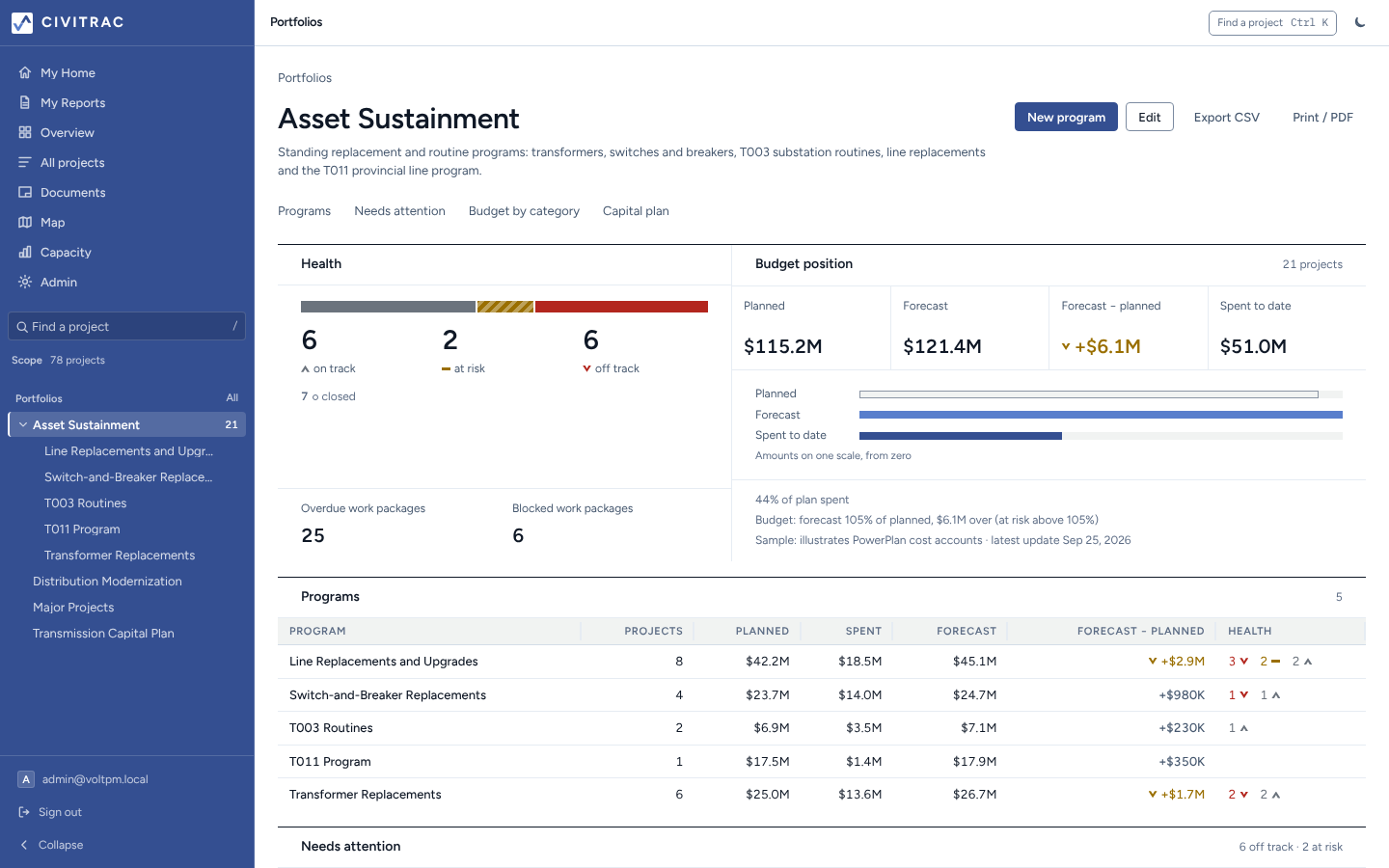This screenshot has height=868, width=1389.
Task: Collapse the Asset Sustainment tree node
Action: [23, 424]
